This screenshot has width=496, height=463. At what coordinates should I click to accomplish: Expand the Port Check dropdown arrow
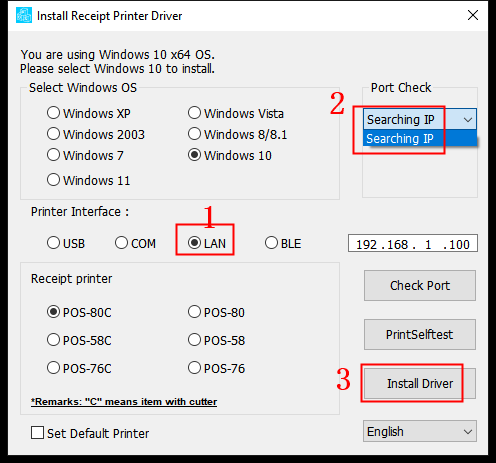[468, 120]
